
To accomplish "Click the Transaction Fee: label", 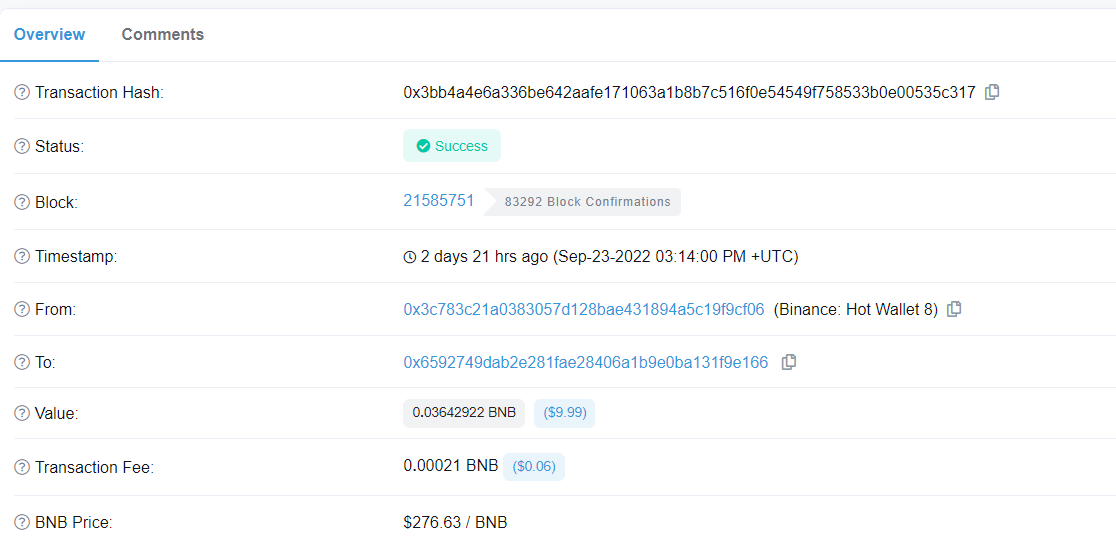I will pos(95,468).
